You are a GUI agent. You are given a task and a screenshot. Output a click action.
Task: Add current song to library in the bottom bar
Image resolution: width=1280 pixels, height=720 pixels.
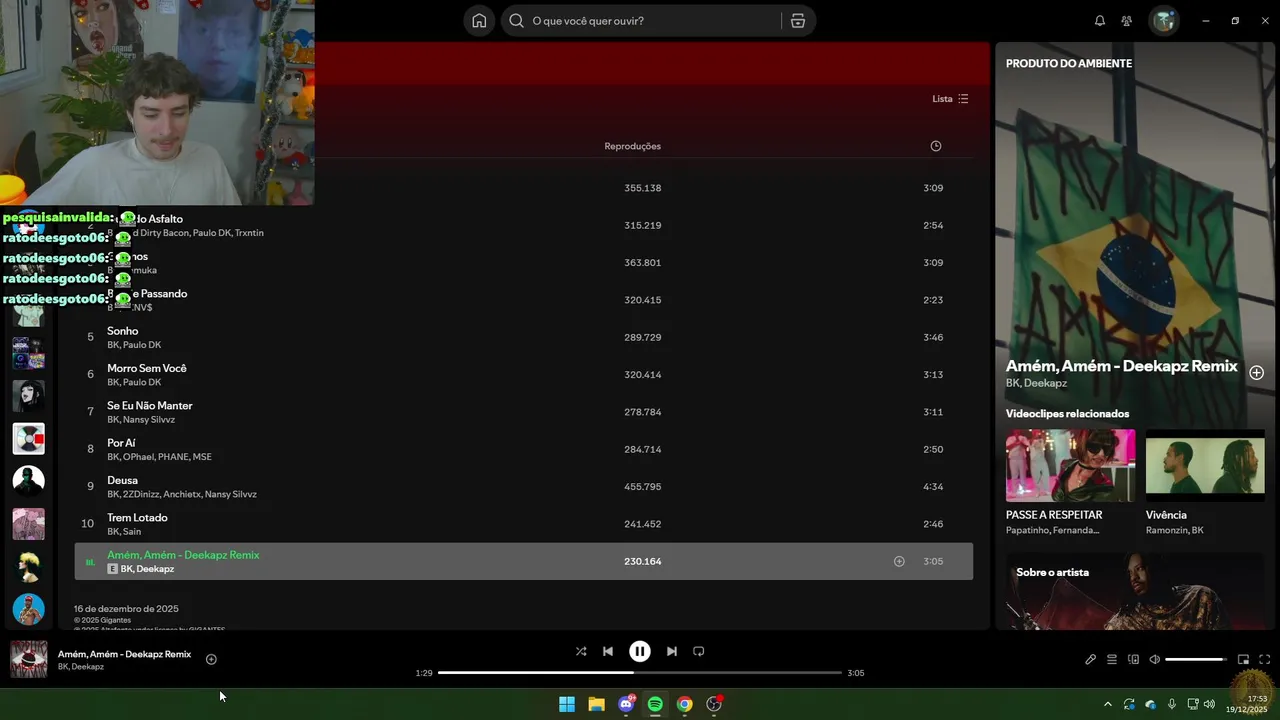211,659
